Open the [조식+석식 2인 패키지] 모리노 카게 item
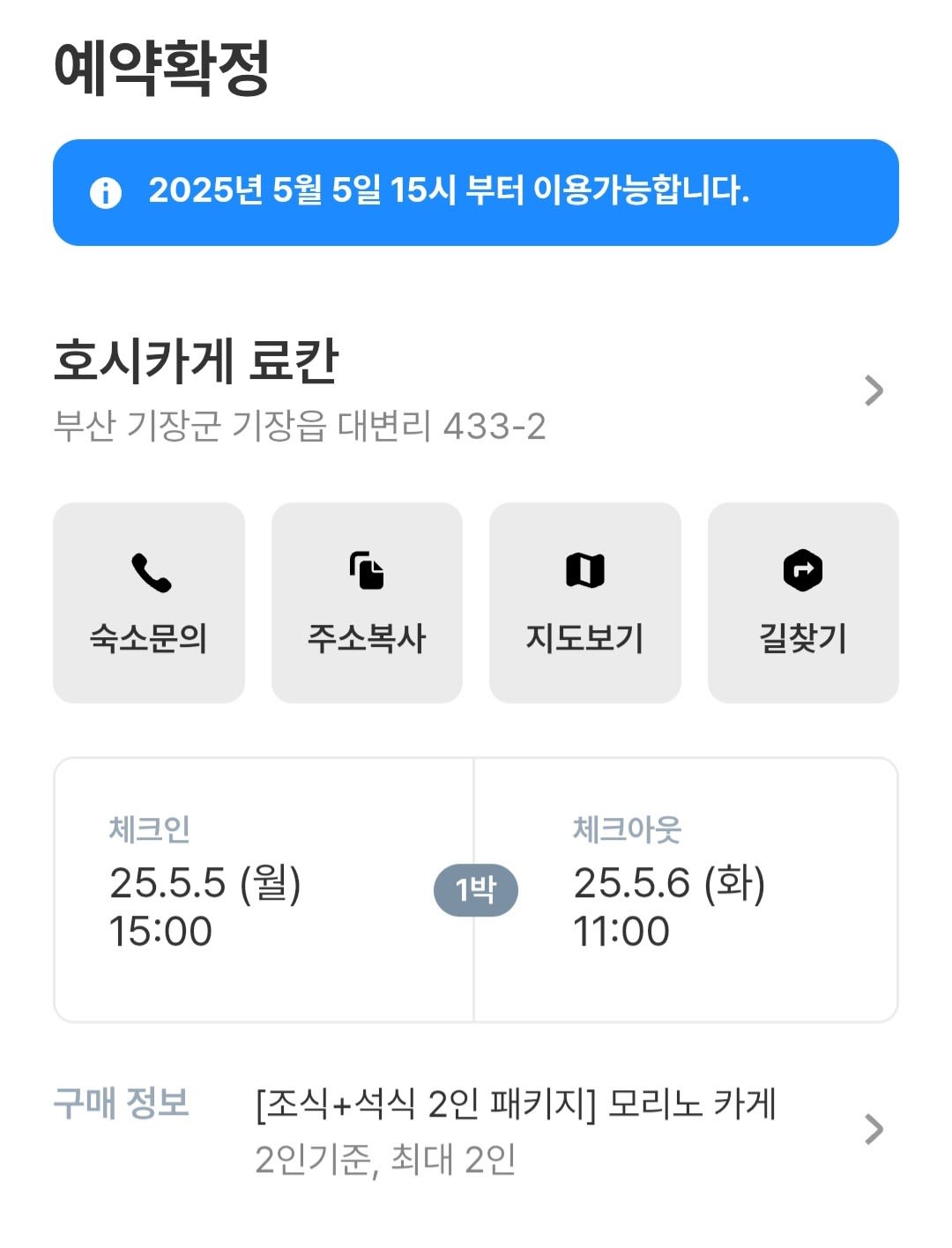Image resolution: width=952 pixels, height=1248 pixels. [x=516, y=1103]
